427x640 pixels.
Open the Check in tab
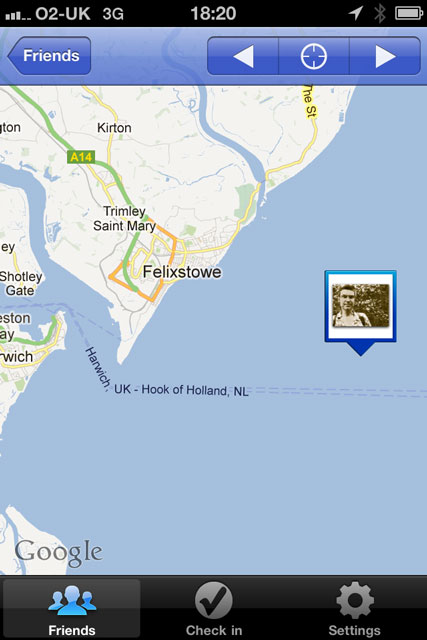pyautogui.click(x=214, y=609)
